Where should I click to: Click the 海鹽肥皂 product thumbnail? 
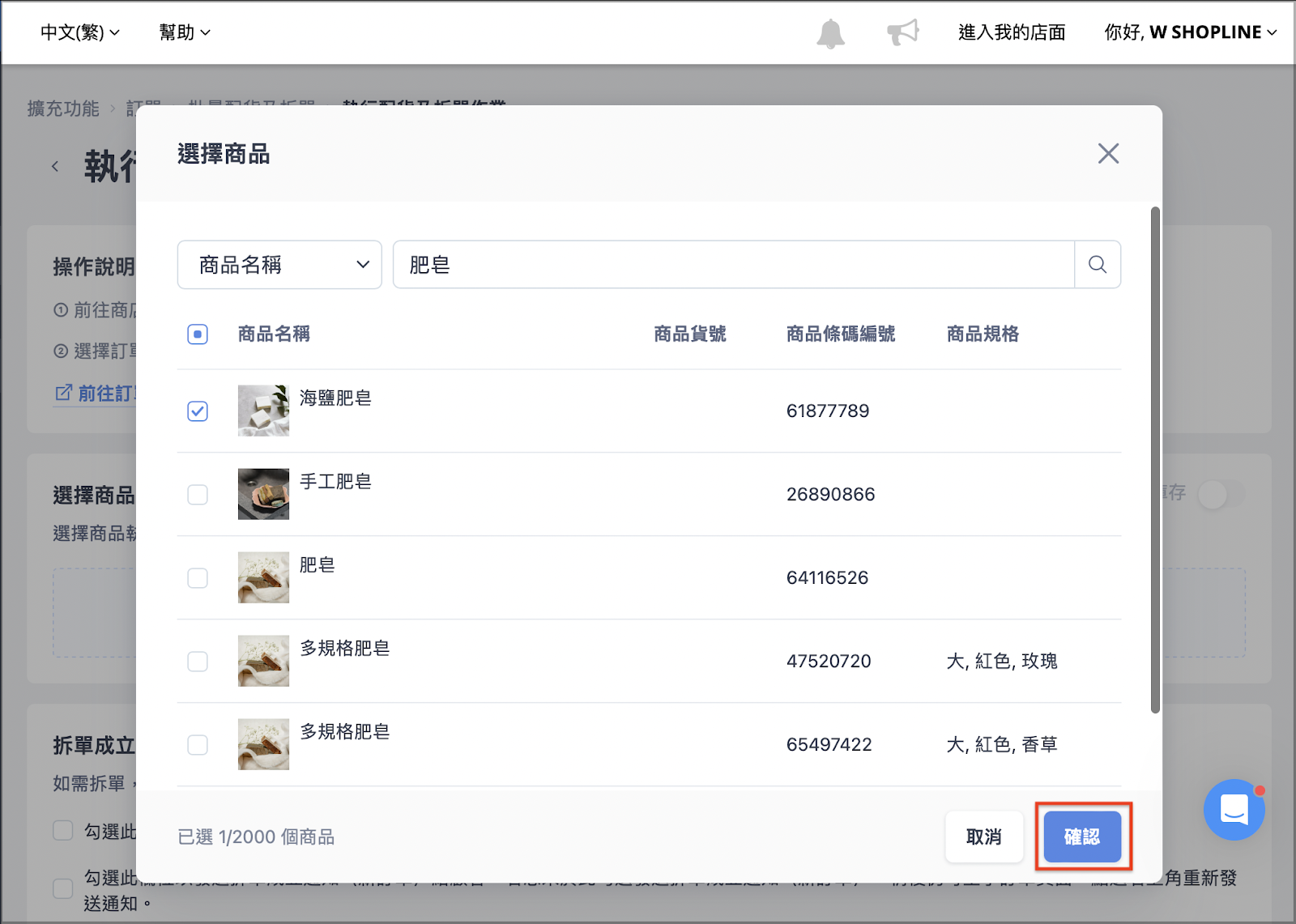[263, 411]
